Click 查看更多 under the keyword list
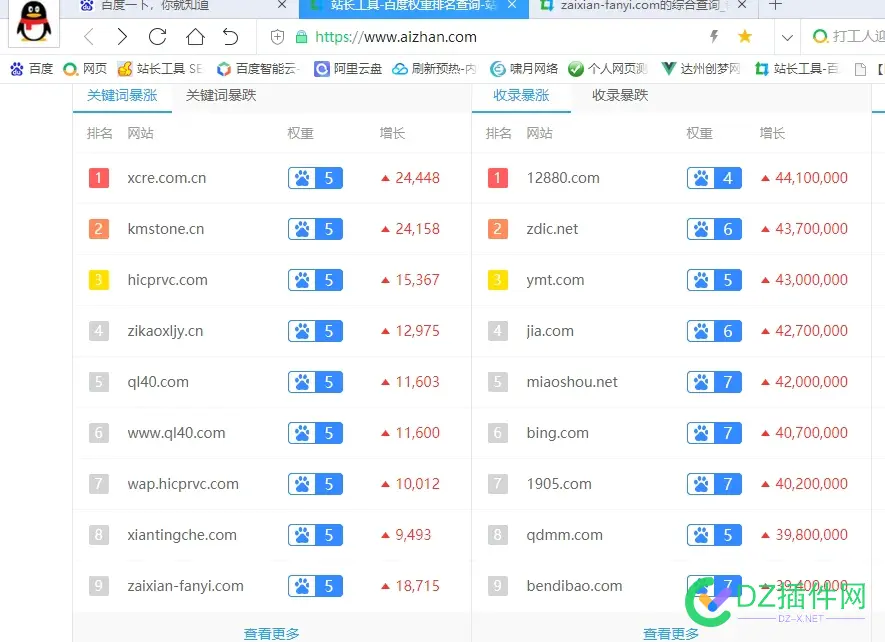Viewport: 885px width, 642px height. coord(271,633)
